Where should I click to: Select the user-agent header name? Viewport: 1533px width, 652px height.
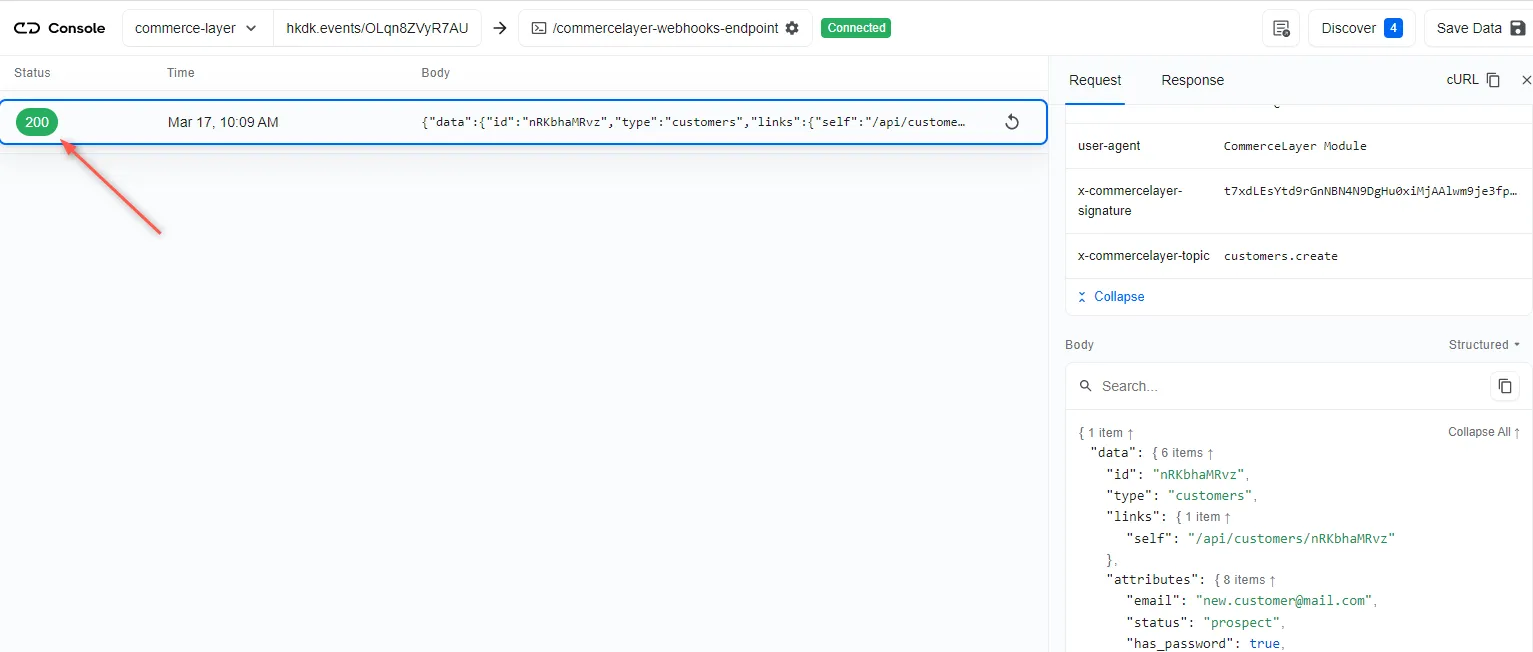pos(1109,146)
